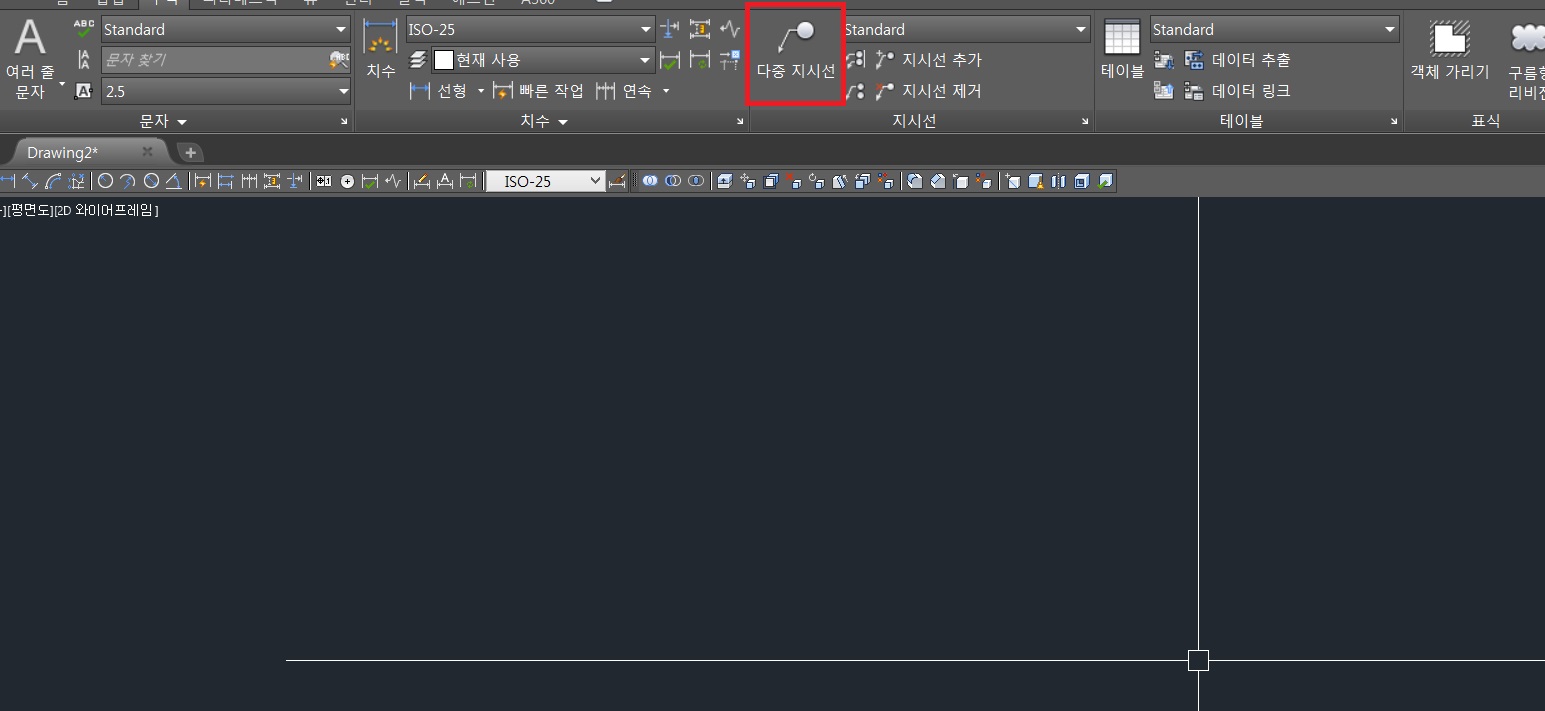Run the ABC spell check tool
This screenshot has width=1545, height=711.
click(x=84, y=30)
